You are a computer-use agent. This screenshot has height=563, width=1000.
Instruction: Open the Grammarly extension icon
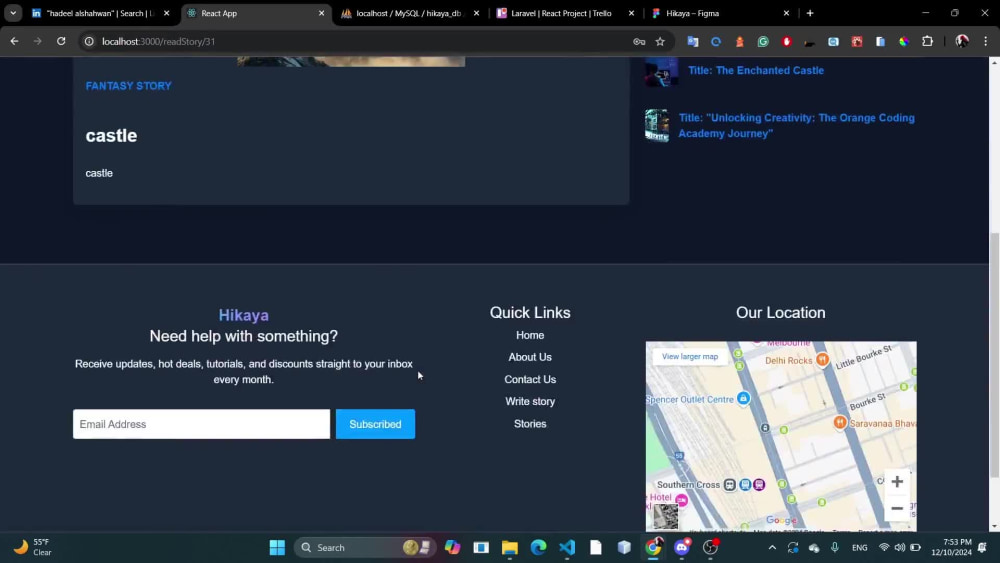763,41
